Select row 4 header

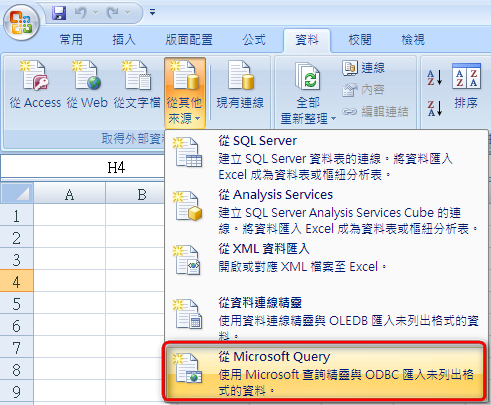point(17,282)
